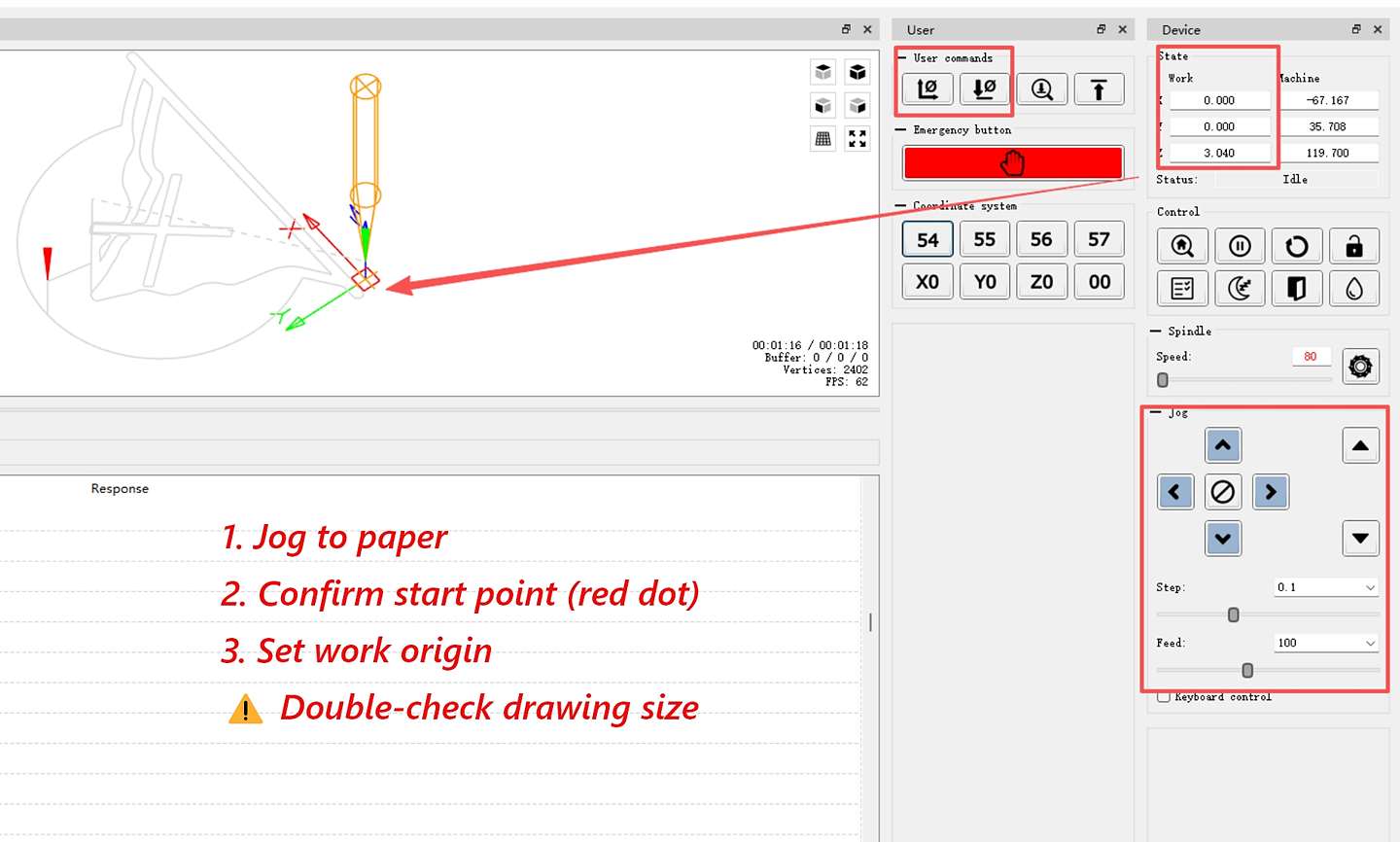This screenshot has height=842, width=1400.
Task: Select coordinate system 57
Action: [x=1099, y=239]
